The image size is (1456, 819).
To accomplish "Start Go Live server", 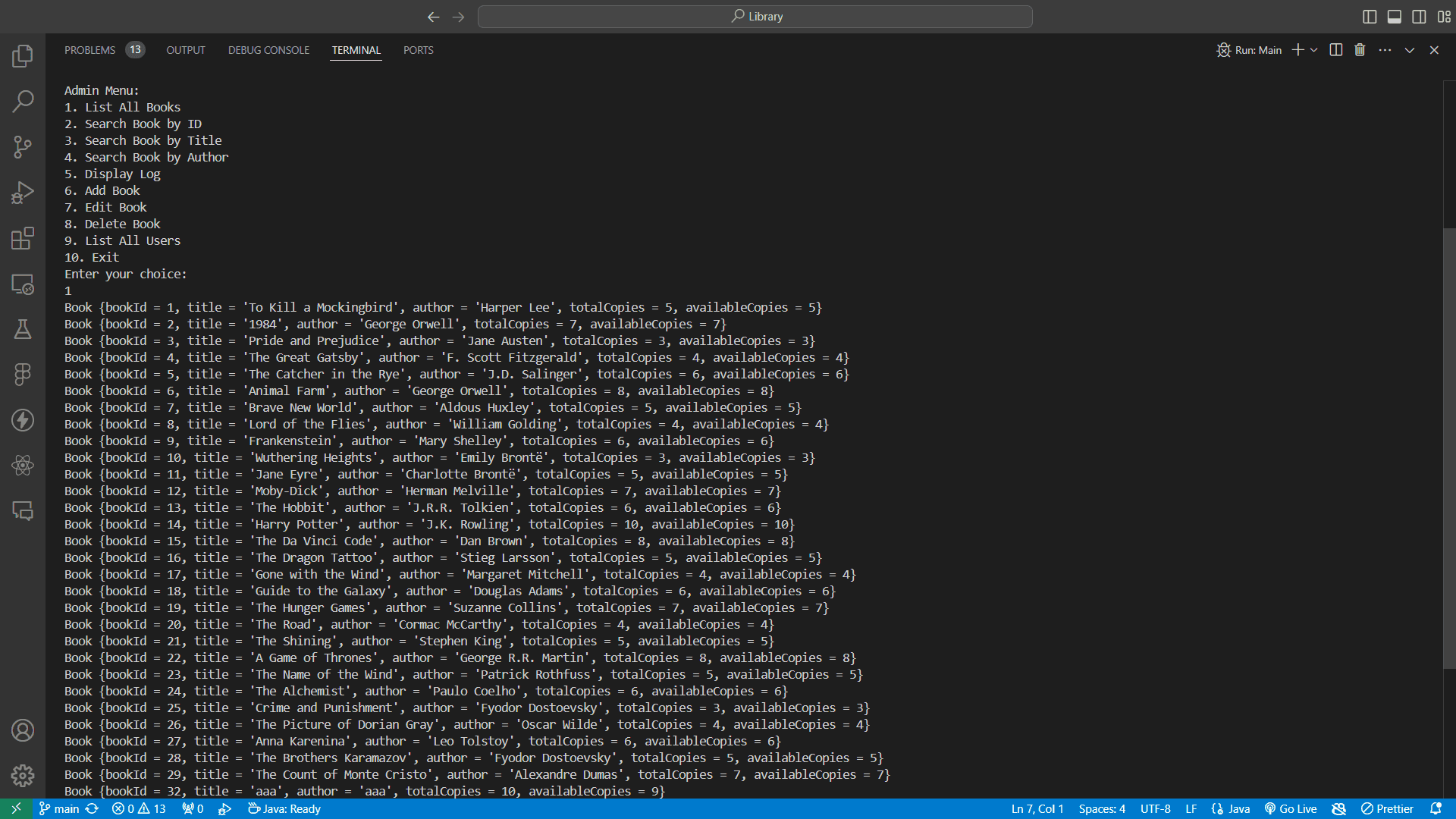I will pos(1291,809).
